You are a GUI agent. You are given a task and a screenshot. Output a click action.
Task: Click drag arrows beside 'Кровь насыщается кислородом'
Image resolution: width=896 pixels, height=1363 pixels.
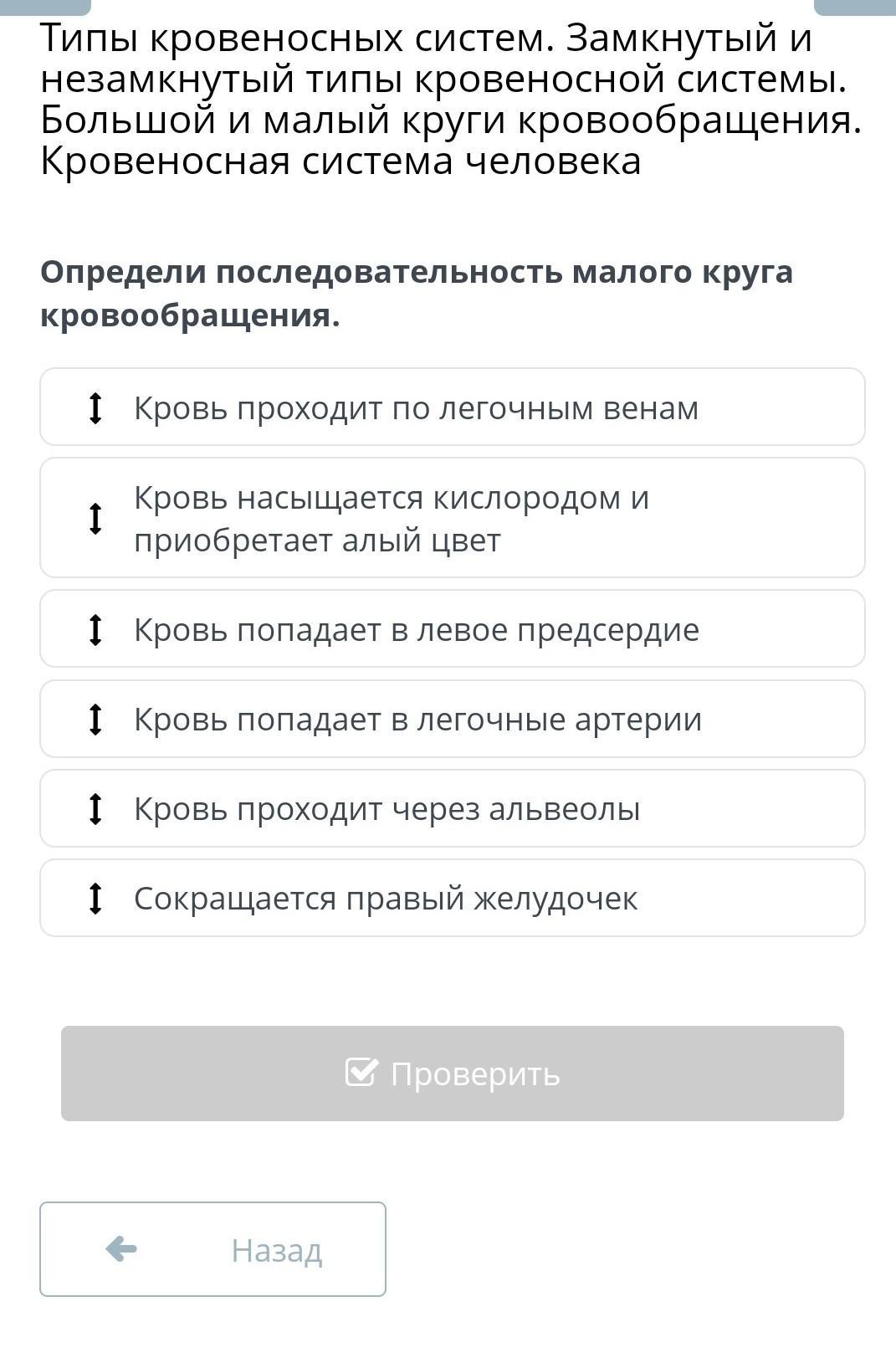95,518
